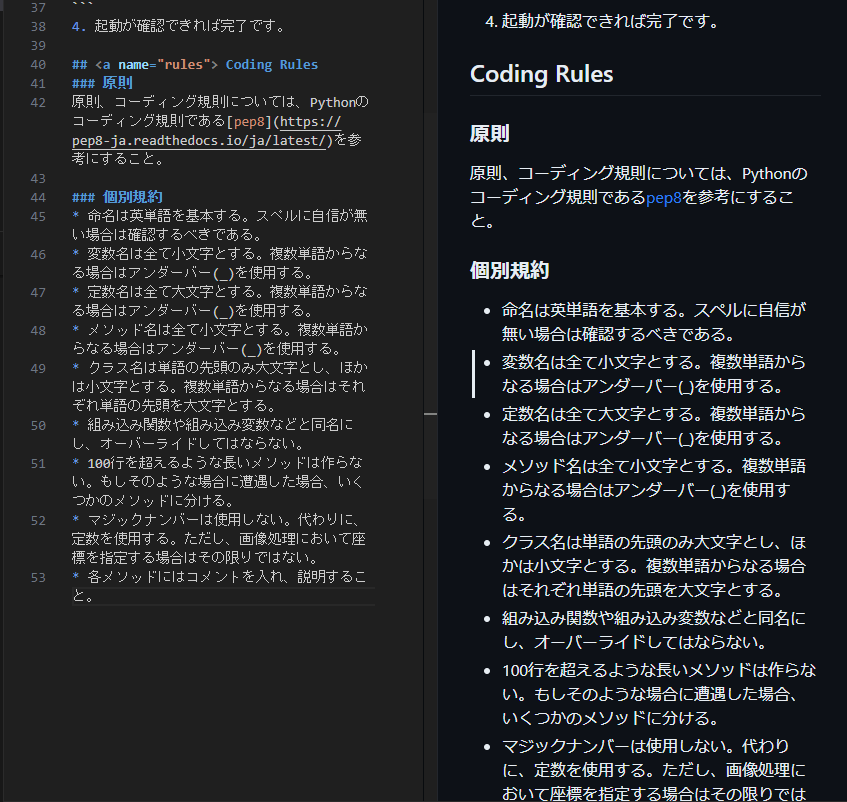Image resolution: width=847 pixels, height=802 pixels.
Task: Click preview bullet starting 'マジックナンバーは使用しない'
Action: (x=654, y=770)
